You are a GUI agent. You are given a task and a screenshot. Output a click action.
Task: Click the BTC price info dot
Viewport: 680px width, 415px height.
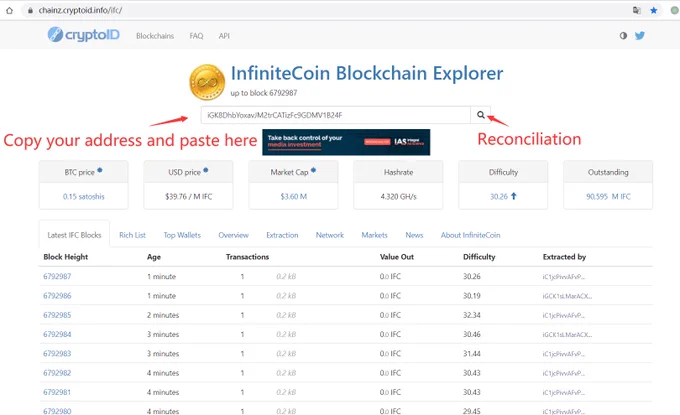click(100, 170)
